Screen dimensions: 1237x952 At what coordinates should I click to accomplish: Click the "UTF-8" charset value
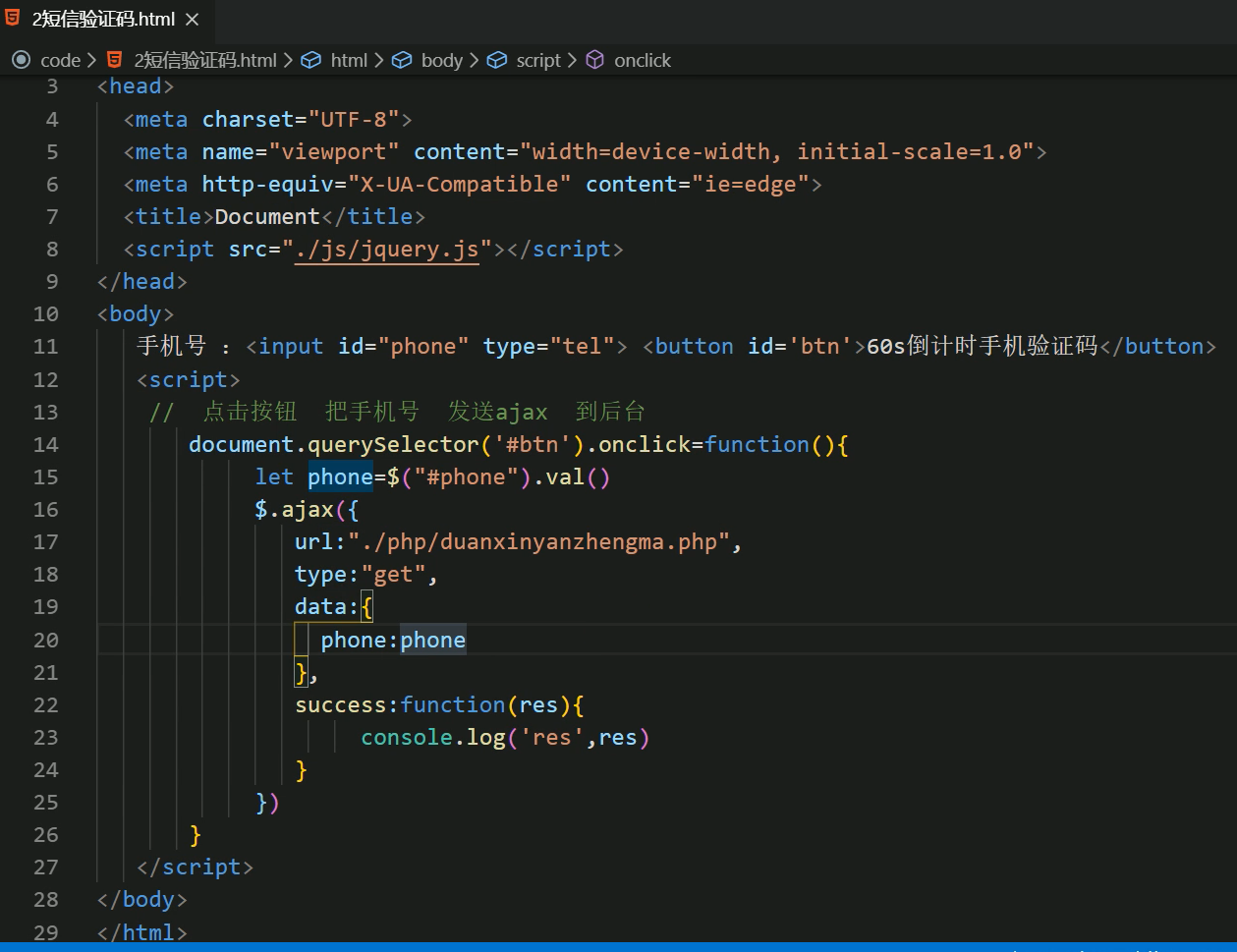click(354, 120)
